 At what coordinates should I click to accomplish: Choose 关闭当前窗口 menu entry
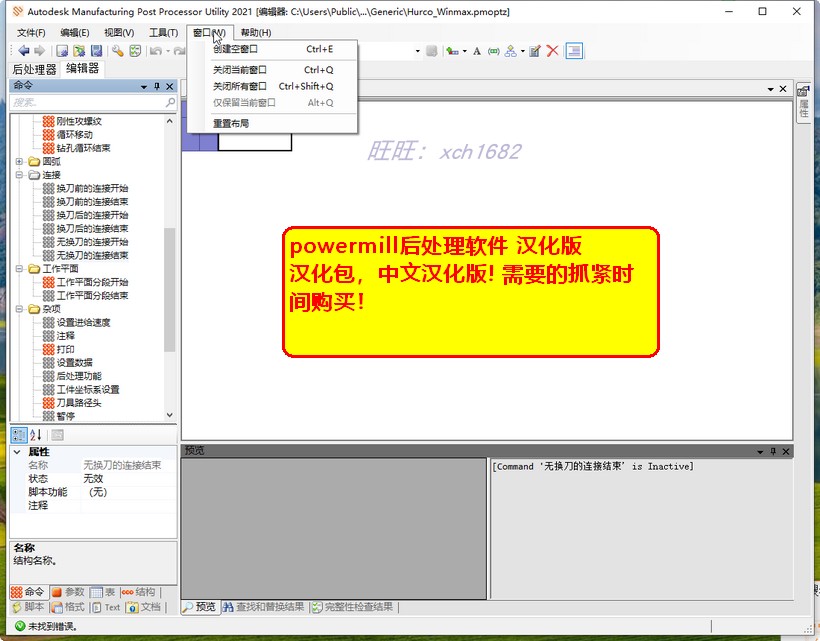point(272,70)
